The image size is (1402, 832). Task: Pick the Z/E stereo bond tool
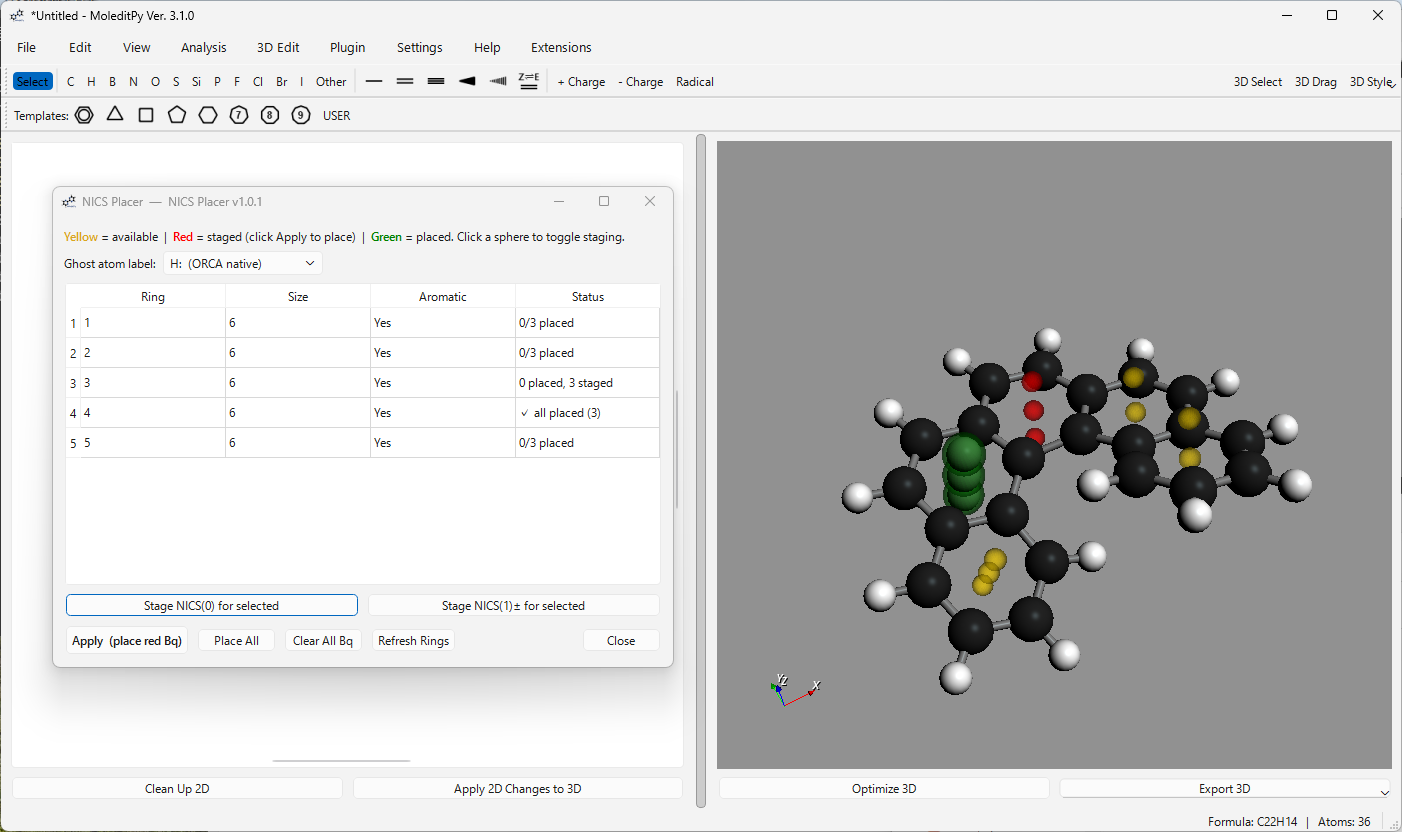click(529, 82)
